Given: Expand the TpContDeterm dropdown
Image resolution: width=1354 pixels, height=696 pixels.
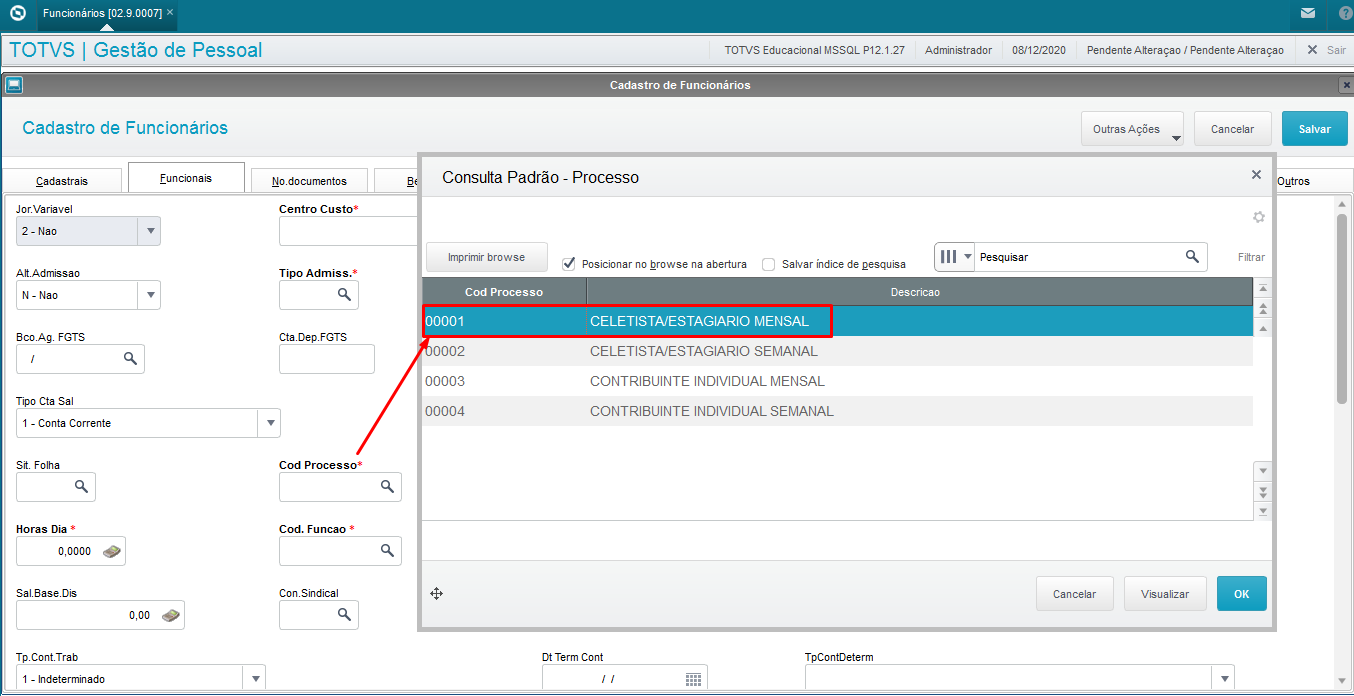Looking at the screenshot, I should point(1223,679).
